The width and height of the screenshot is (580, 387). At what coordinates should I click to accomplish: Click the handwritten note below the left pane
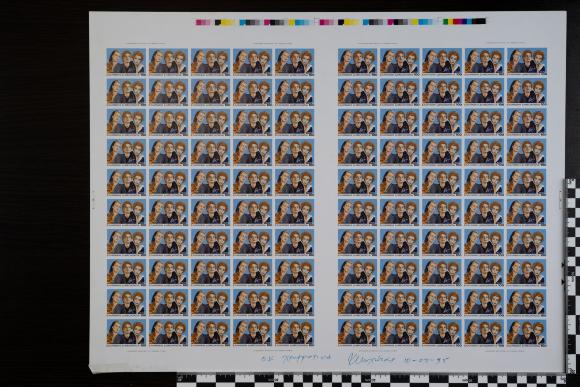click(295, 358)
